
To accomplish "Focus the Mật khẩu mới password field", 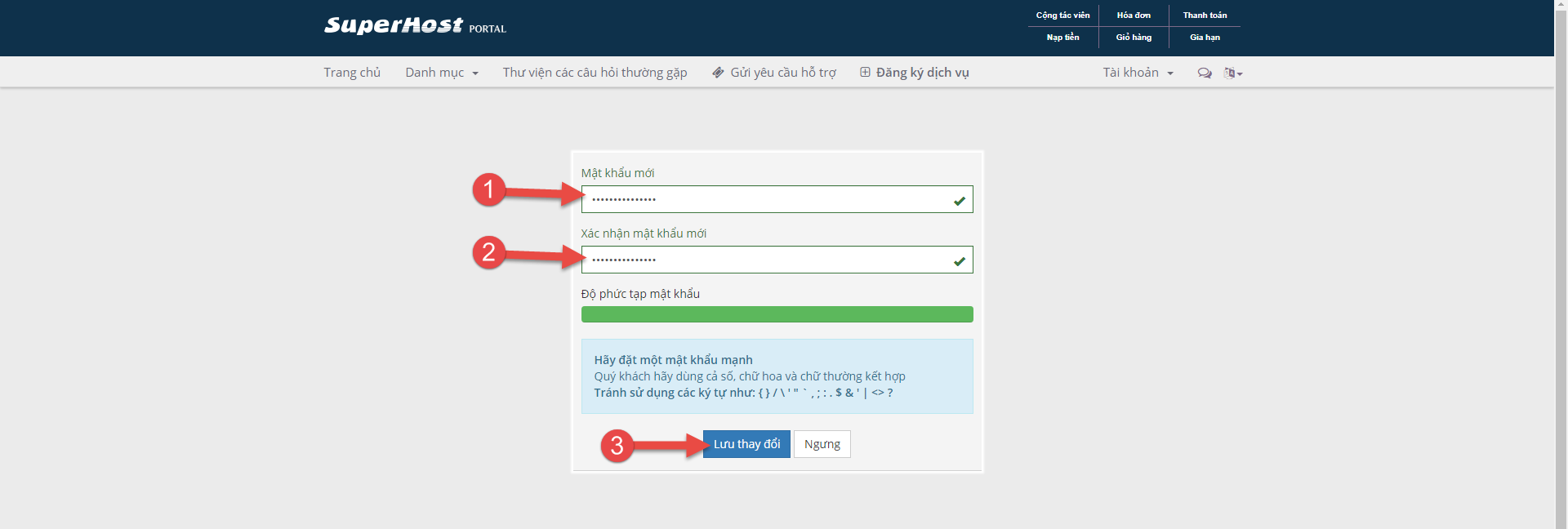I will click(768, 199).
